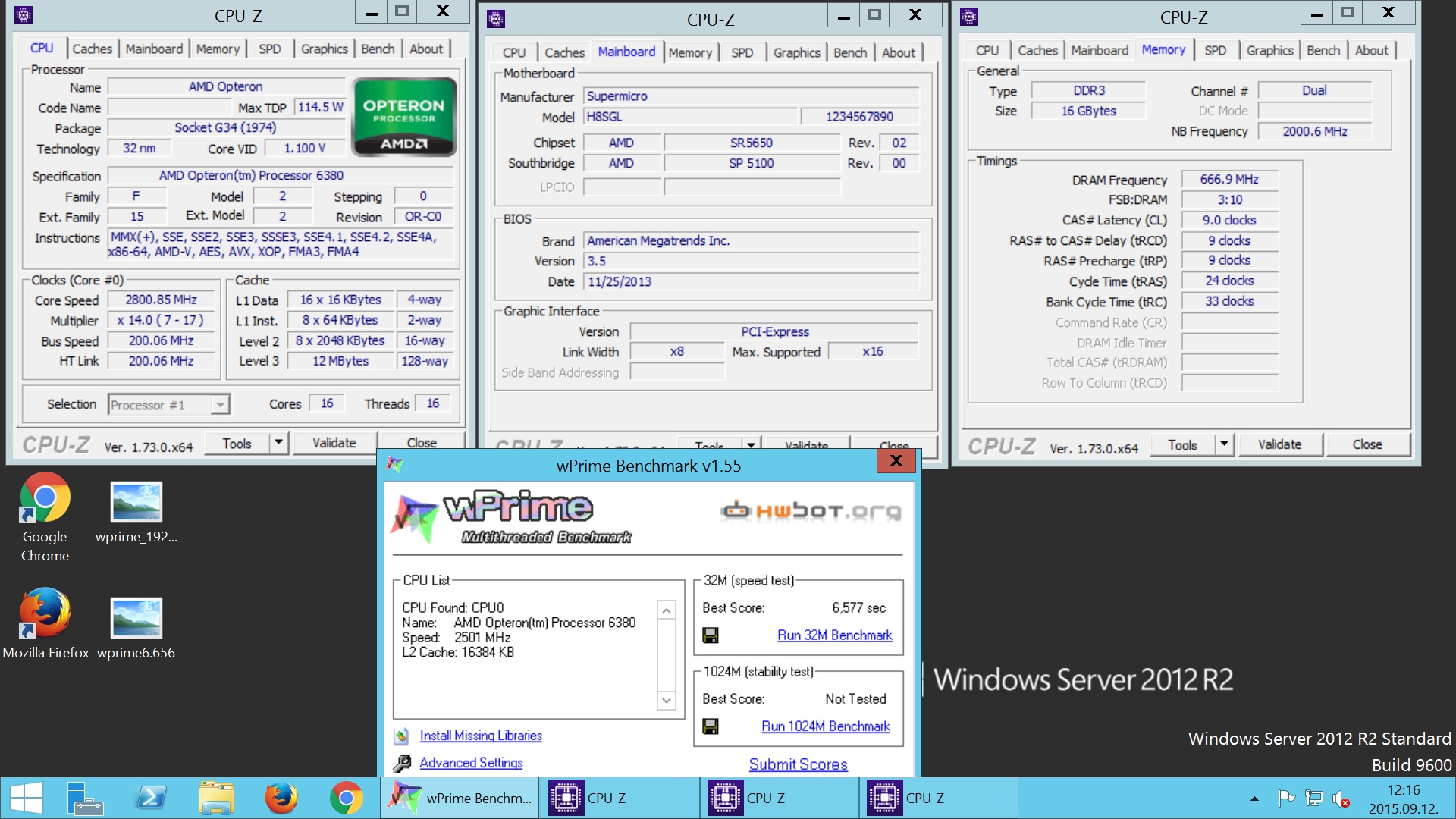Screen dimensions: 1456x819
Task: Run the 32M Benchmark
Action: coord(834,635)
